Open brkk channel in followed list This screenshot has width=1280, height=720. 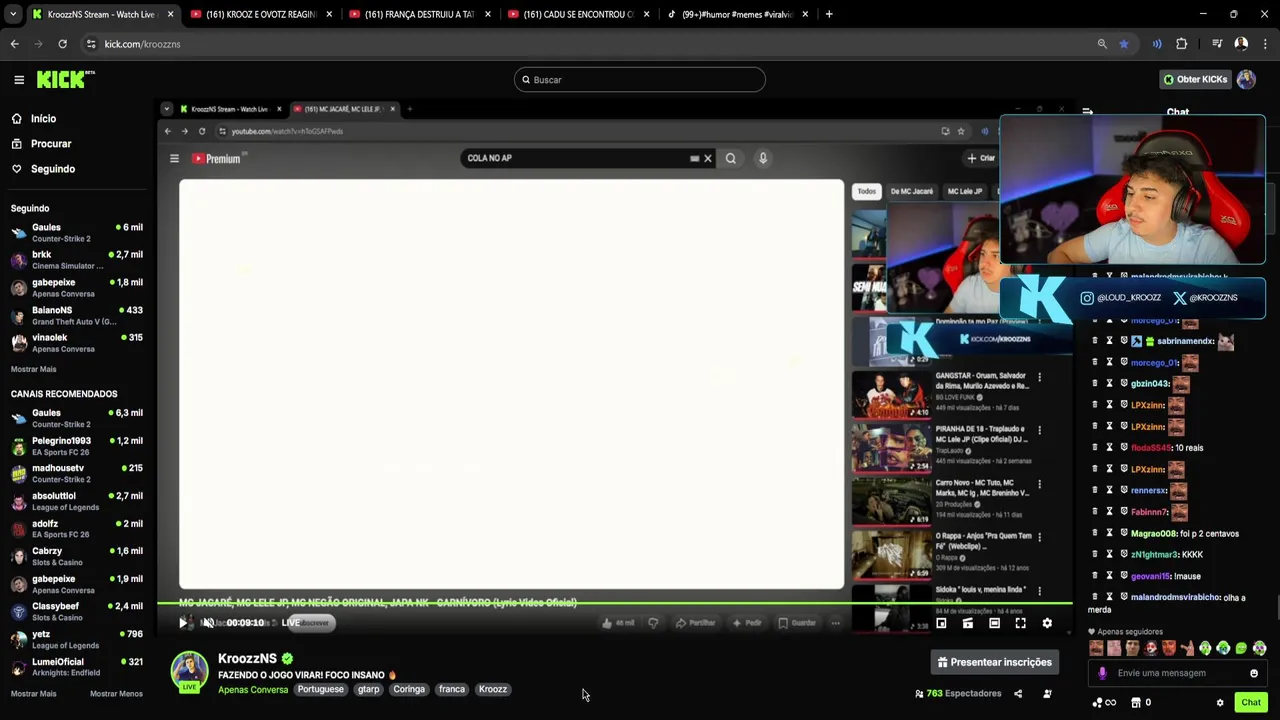point(77,260)
